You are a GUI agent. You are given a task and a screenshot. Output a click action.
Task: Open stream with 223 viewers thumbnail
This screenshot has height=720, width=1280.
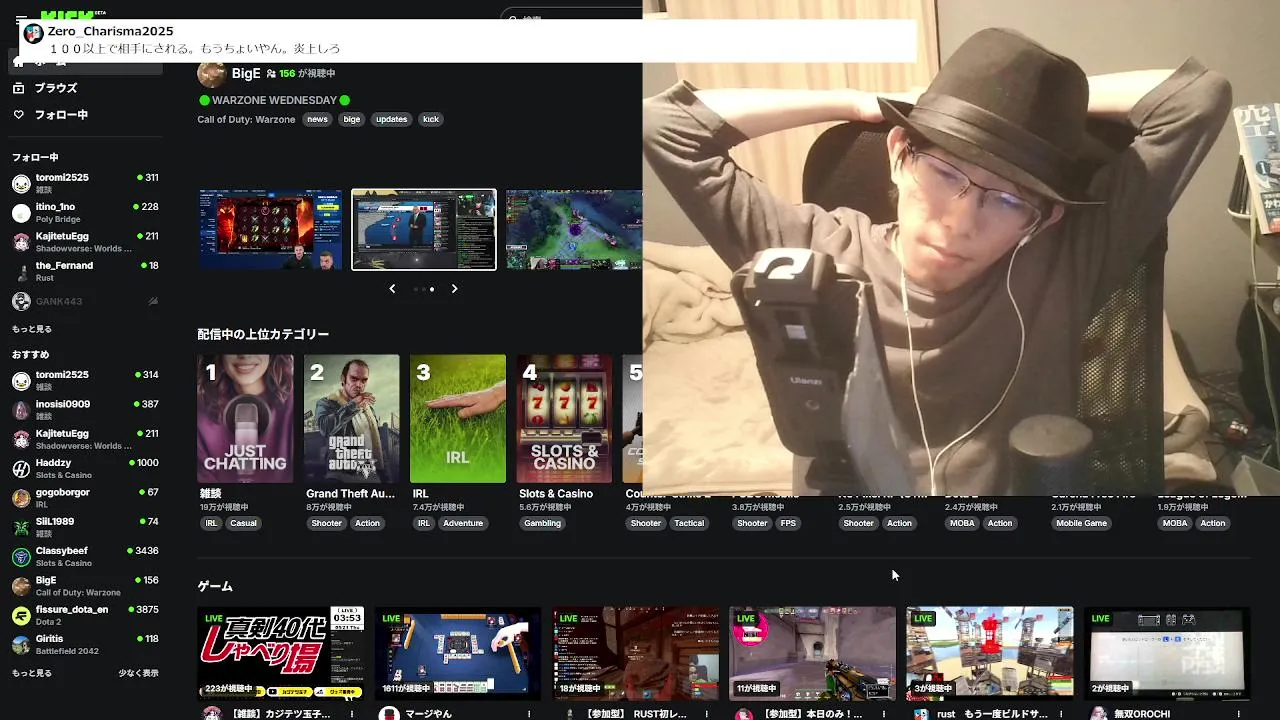coord(281,653)
